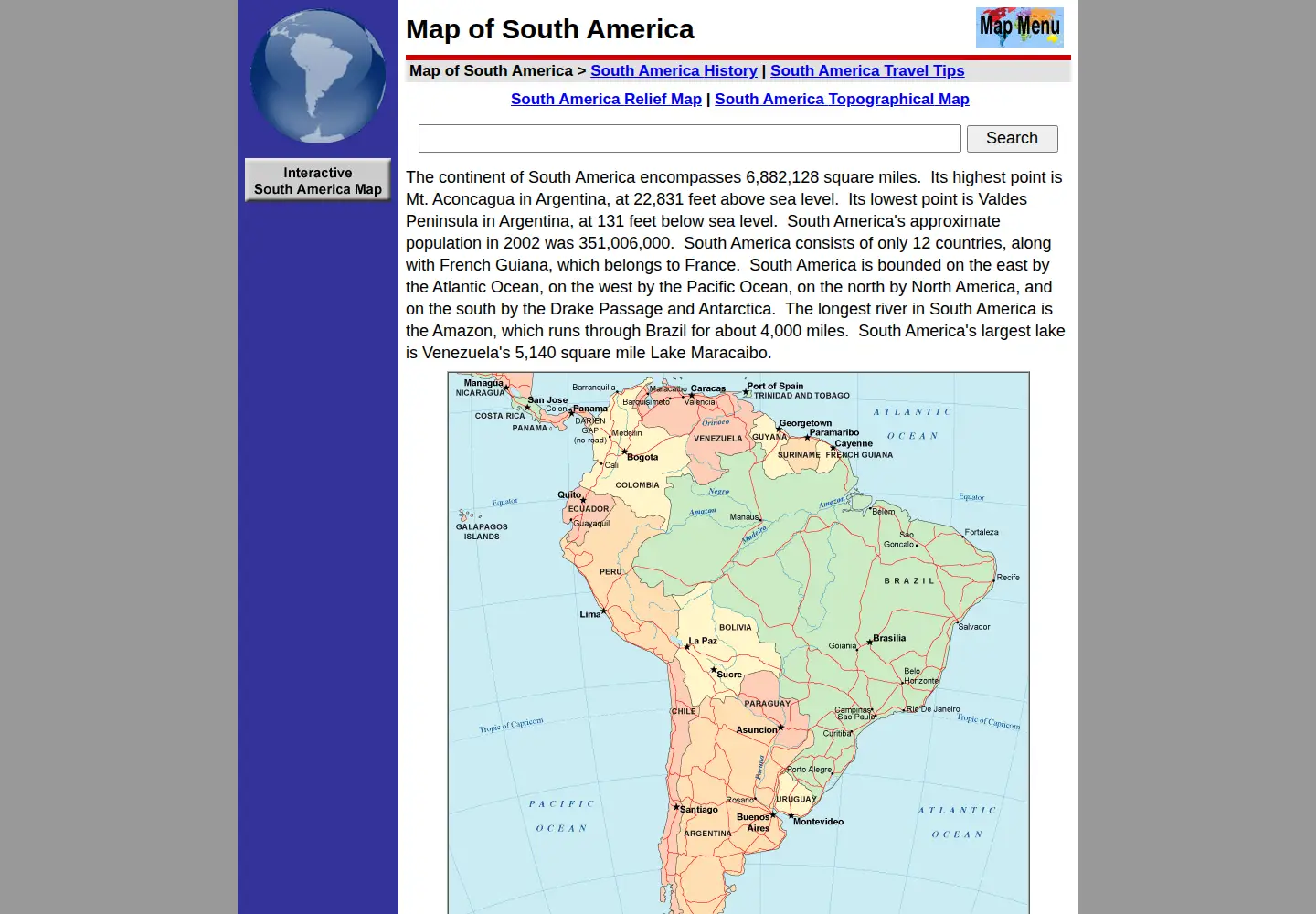
Task: Click the Porto Alegre label on the map
Action: point(810,770)
